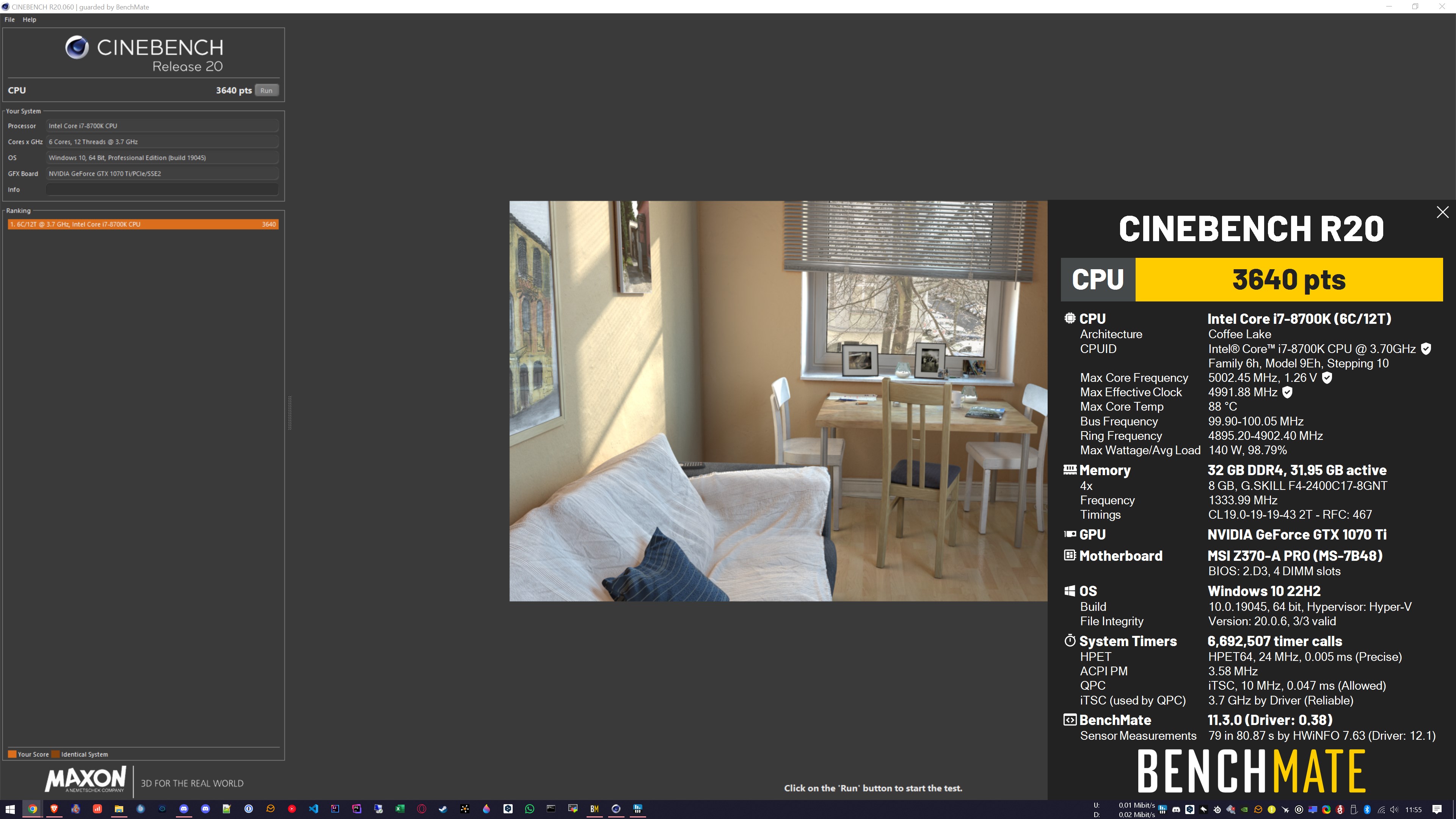Switch to BenchMate (BM) in the taskbar

click(595, 809)
